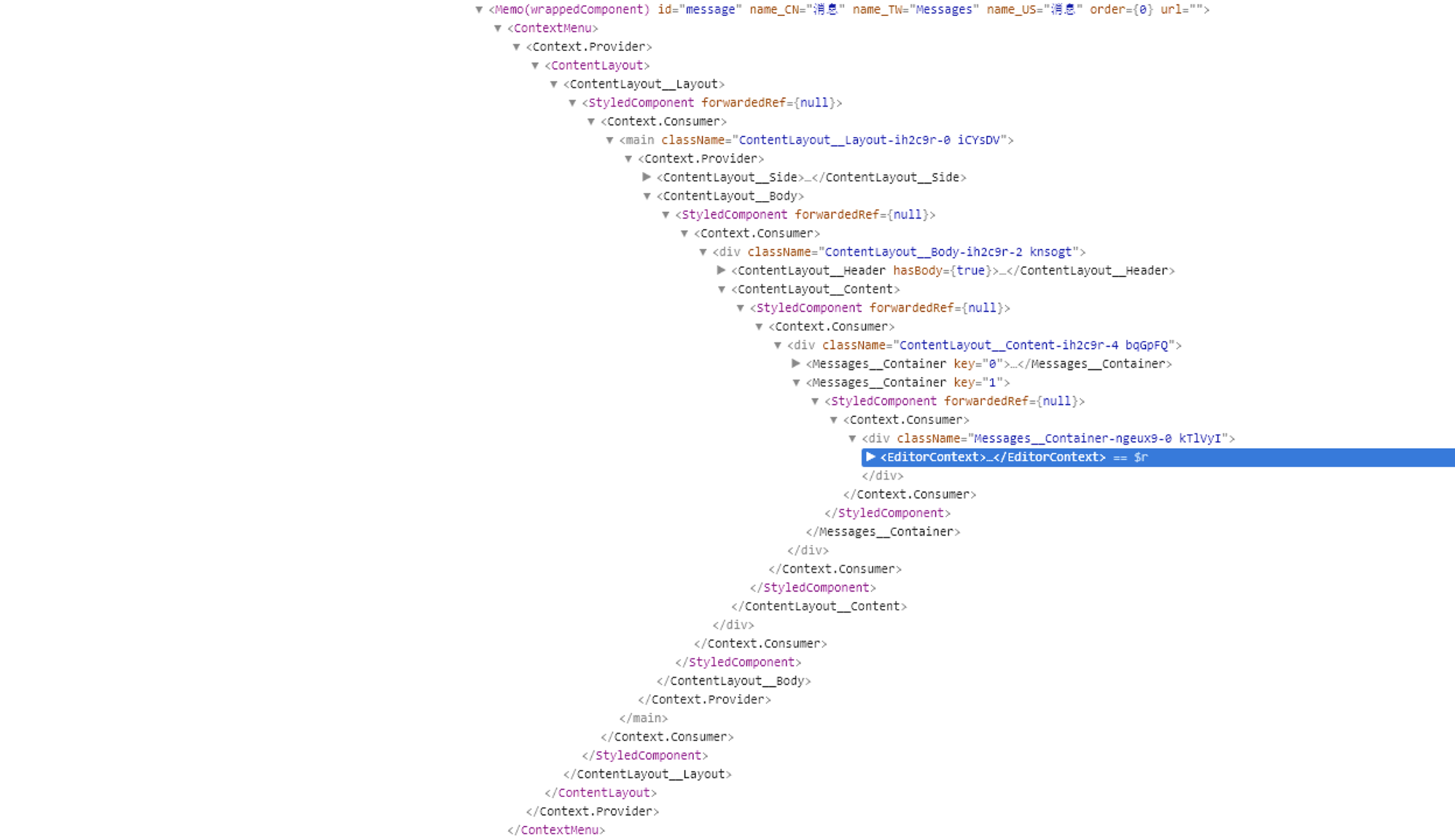Collapse the main ContentLayout__Layout-ih2c9r-0 element
Viewport: 1455px width, 840px height.
pyautogui.click(x=609, y=140)
